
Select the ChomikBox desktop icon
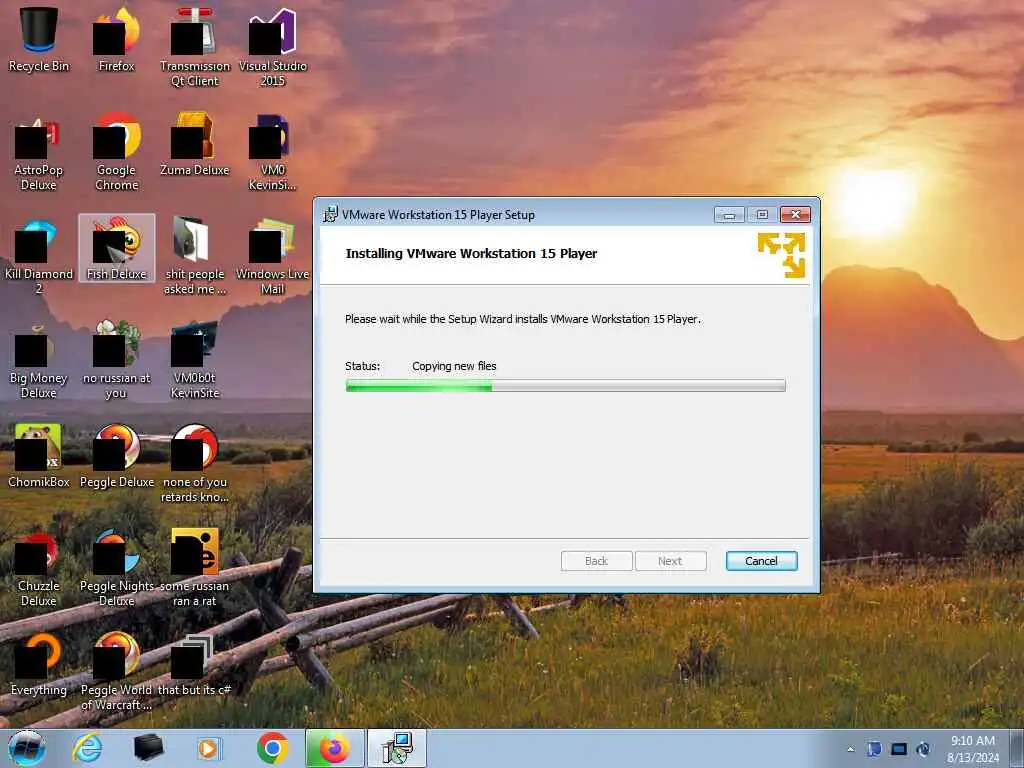tap(39, 456)
